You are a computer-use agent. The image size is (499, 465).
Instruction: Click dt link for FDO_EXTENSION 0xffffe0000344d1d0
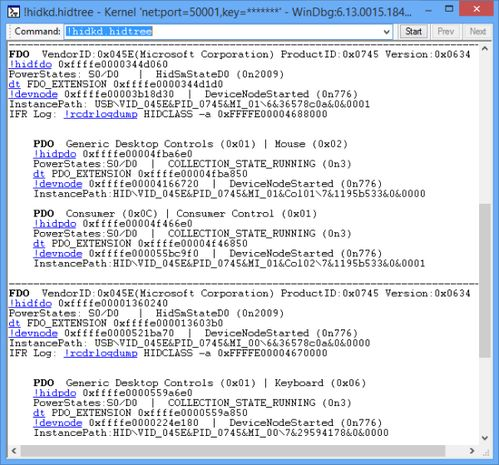pos(14,84)
